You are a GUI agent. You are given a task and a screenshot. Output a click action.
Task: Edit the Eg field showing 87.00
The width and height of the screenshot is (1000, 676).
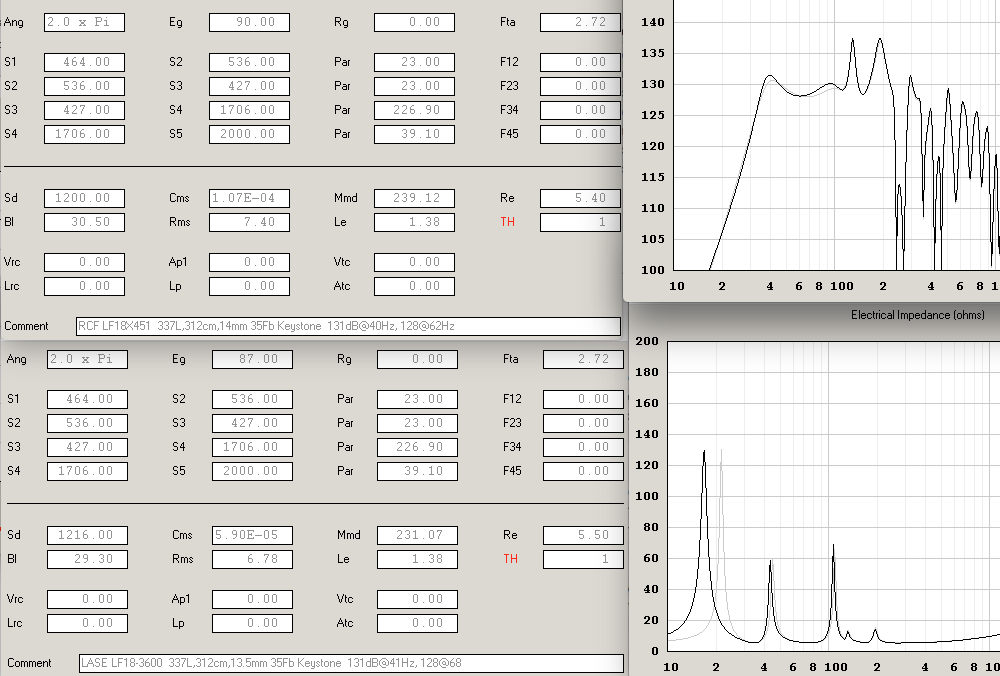click(x=253, y=360)
